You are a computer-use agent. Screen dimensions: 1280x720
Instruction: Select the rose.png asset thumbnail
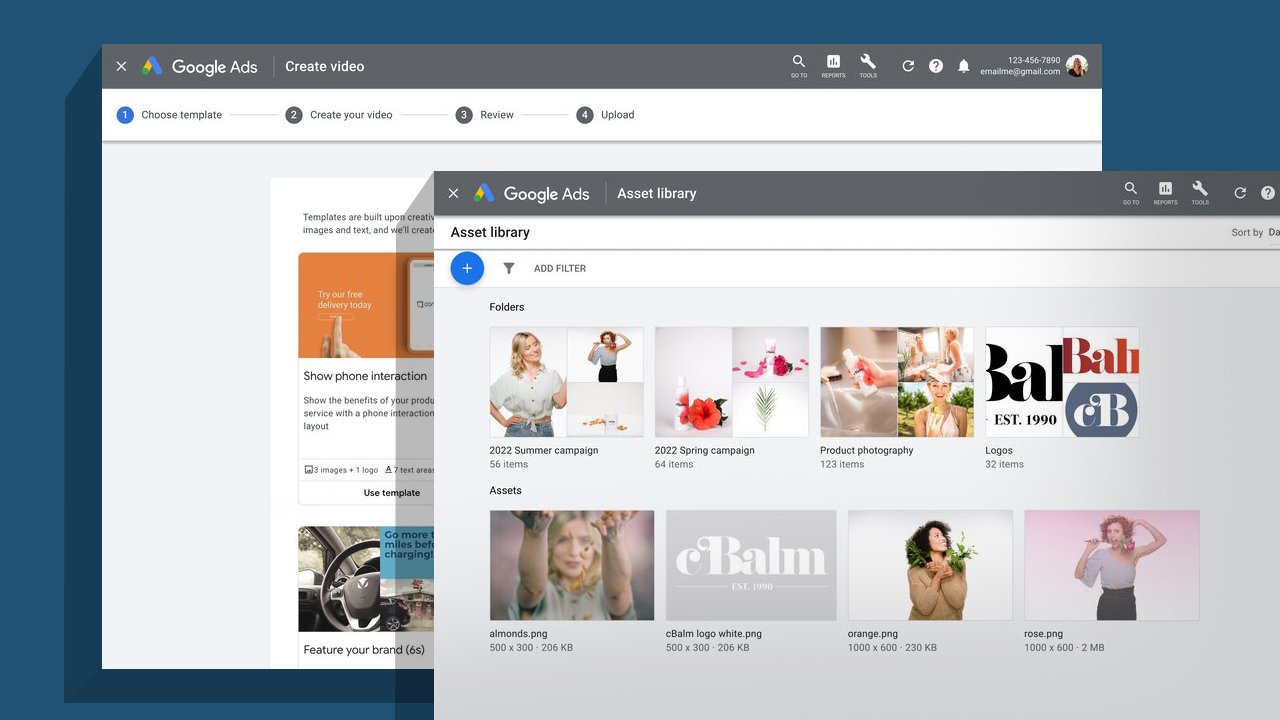1112,565
